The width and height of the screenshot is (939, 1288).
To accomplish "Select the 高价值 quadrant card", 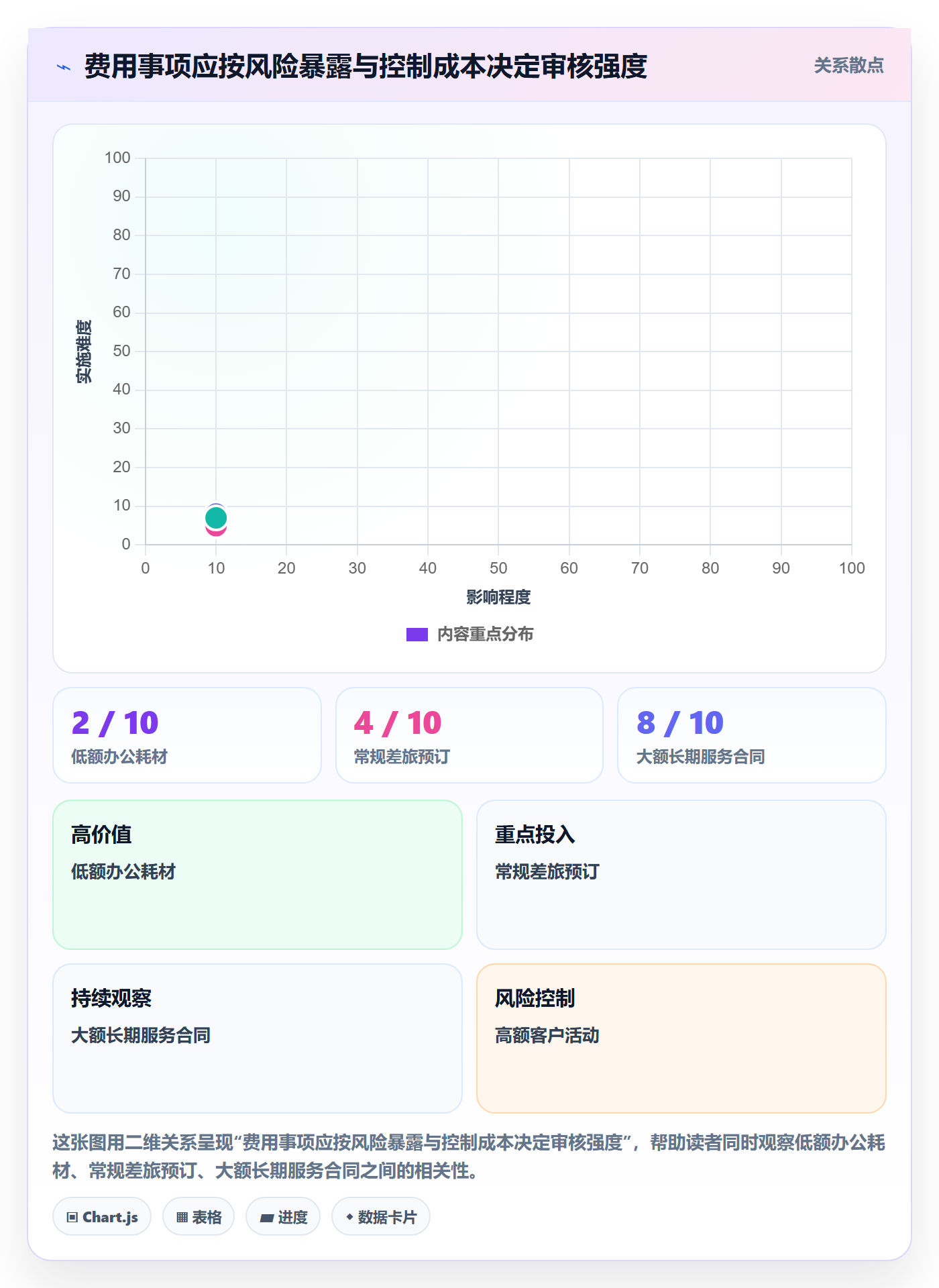I will 258,875.
